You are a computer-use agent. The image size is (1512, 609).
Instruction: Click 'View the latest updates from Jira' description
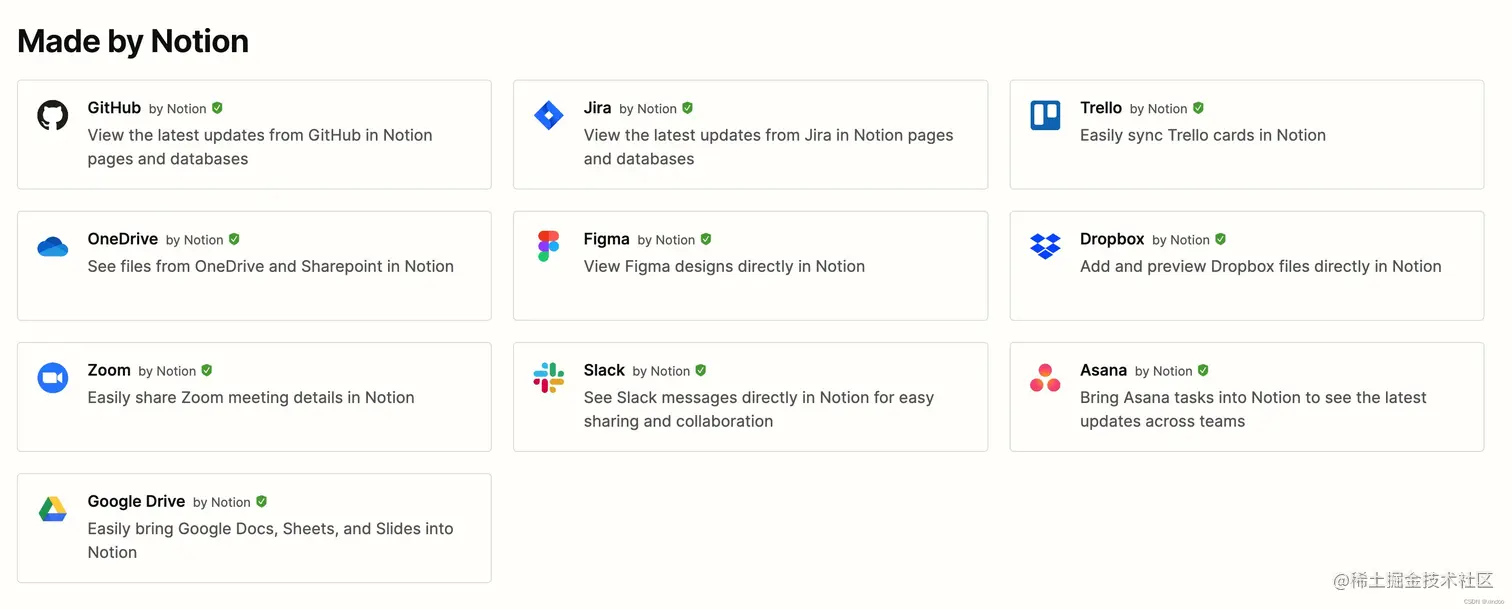[769, 147]
